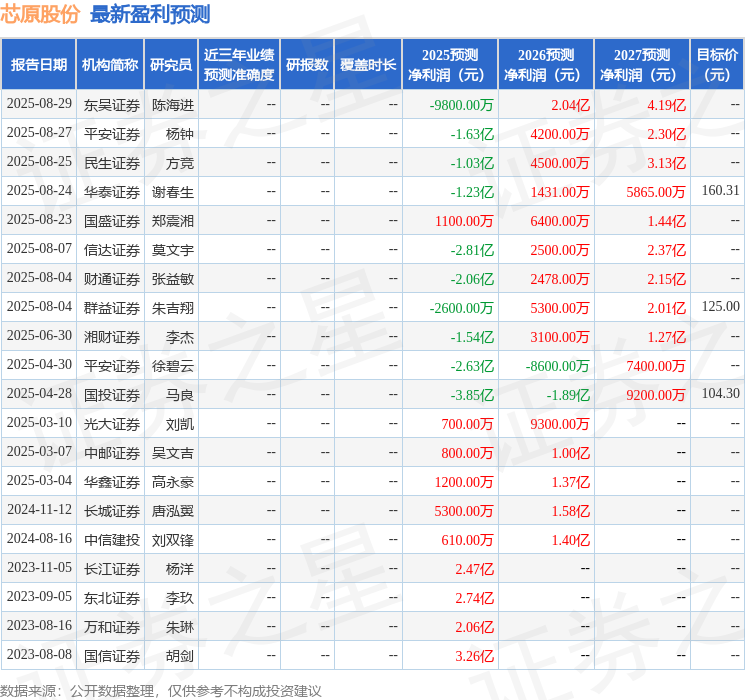
Task: Click the 报告日期 column header
Action: pyautogui.click(x=38, y=64)
